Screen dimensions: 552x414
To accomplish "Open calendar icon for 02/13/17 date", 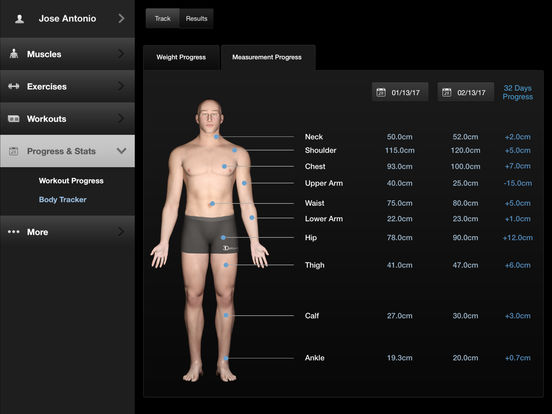I will pyautogui.click(x=446, y=92).
